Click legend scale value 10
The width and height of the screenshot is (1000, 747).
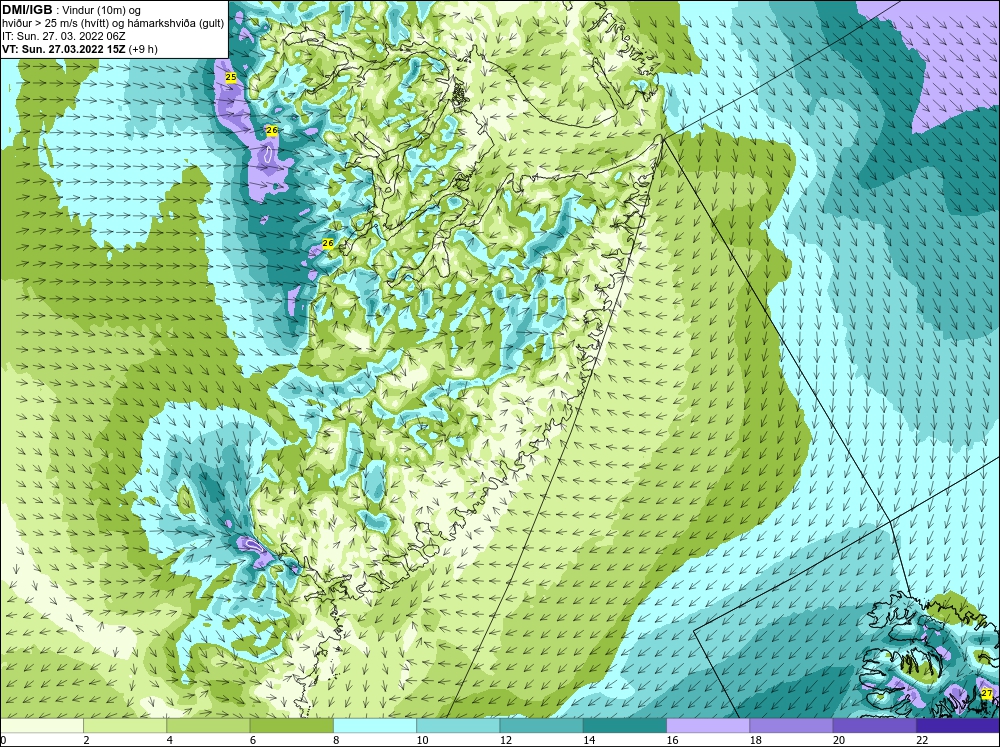point(422,740)
